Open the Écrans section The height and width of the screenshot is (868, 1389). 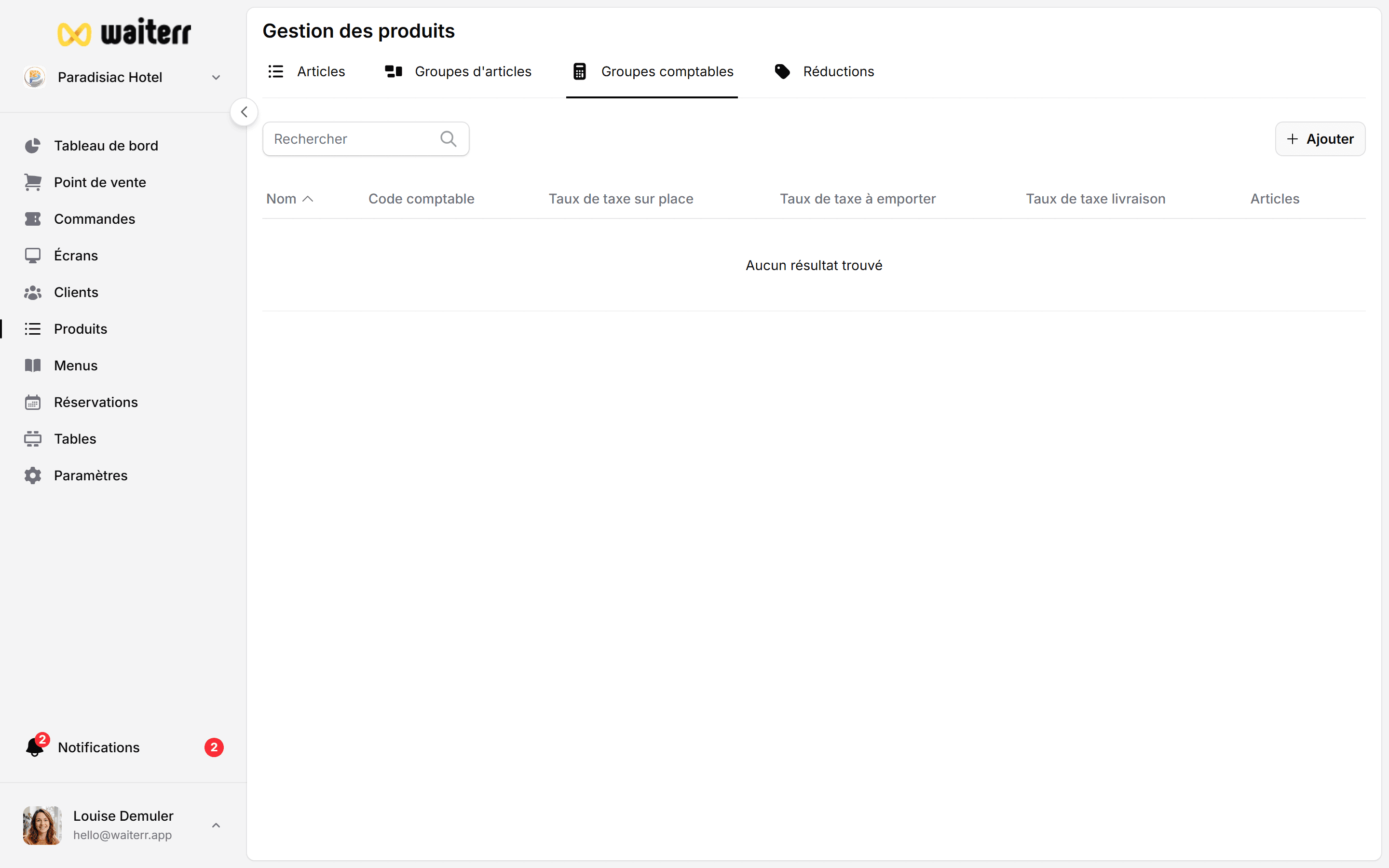pos(76,256)
